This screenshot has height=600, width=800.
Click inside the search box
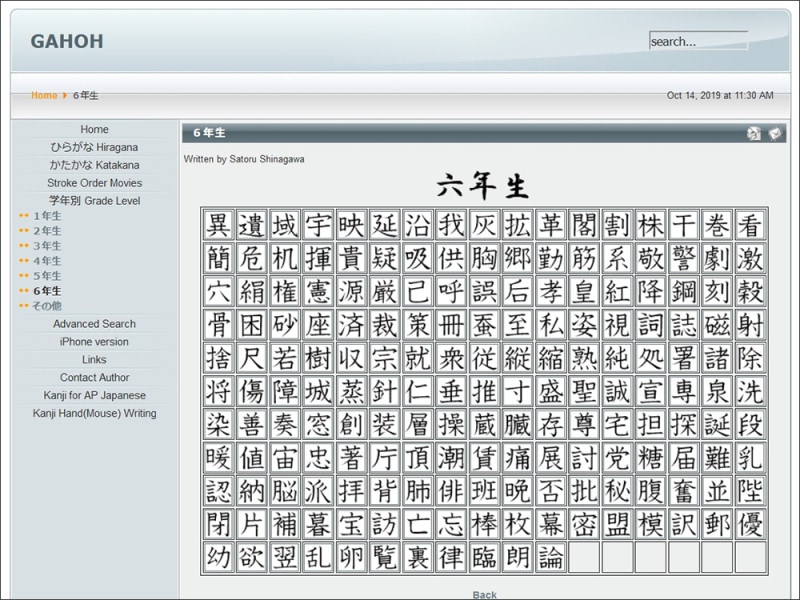[699, 42]
